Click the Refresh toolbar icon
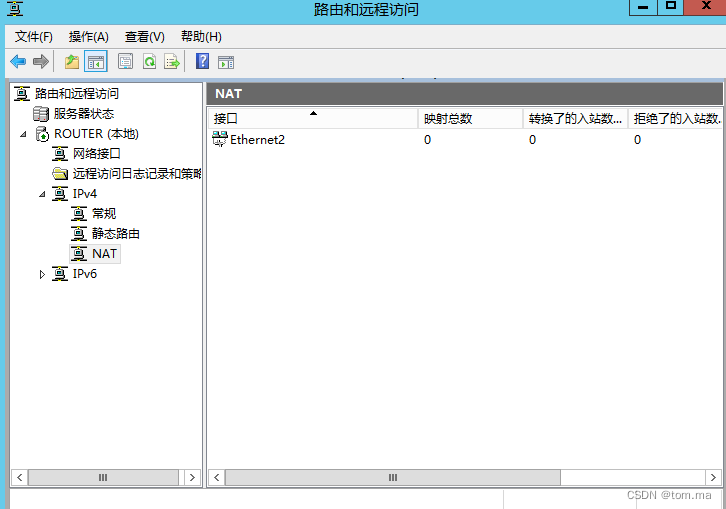The image size is (726, 509). point(149,61)
